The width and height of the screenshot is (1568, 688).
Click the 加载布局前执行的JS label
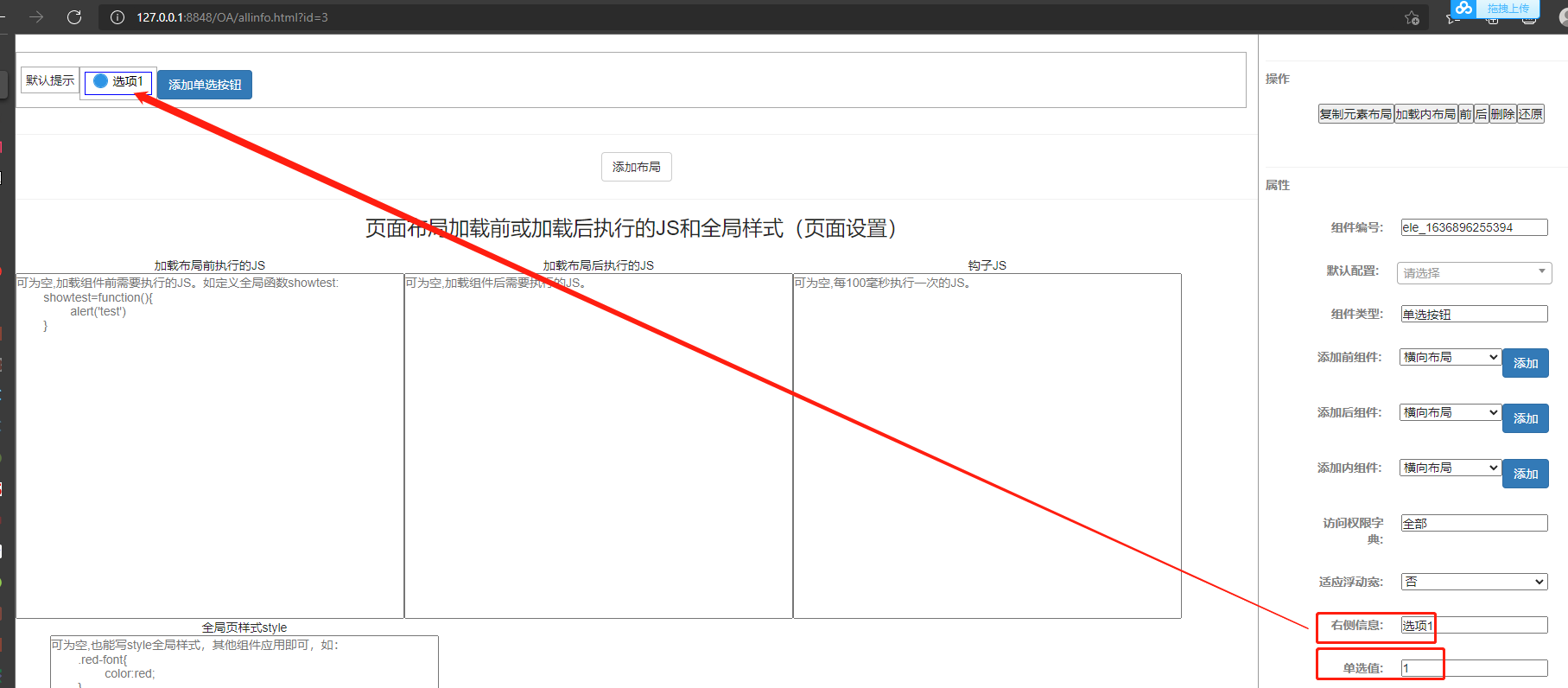click(x=210, y=265)
